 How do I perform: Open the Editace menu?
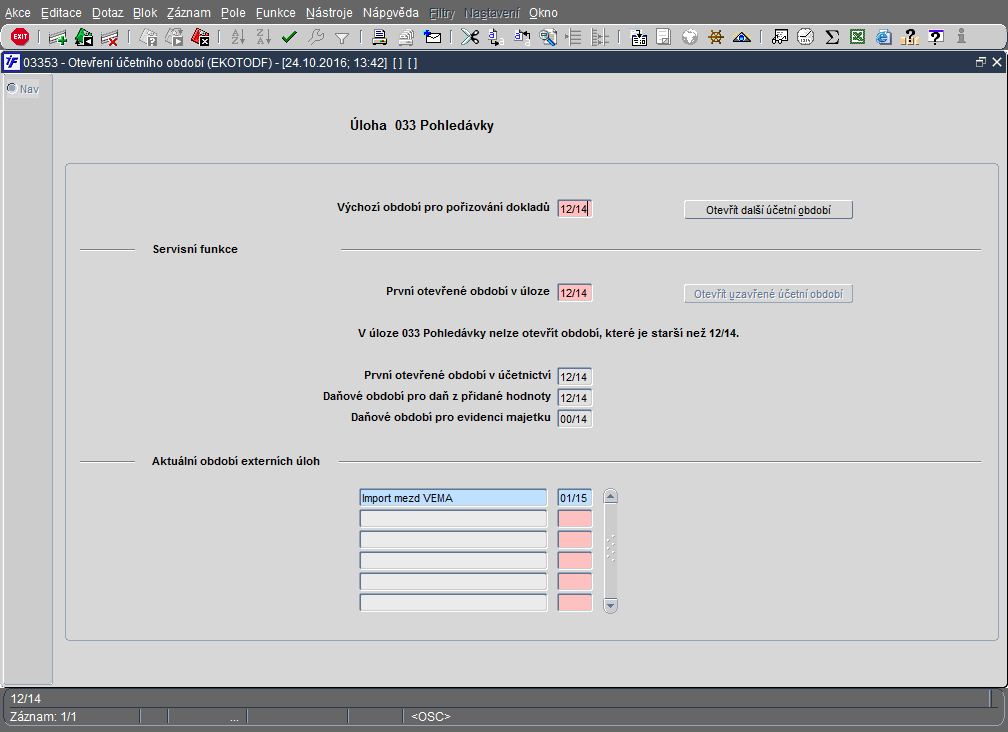pyautogui.click(x=61, y=13)
